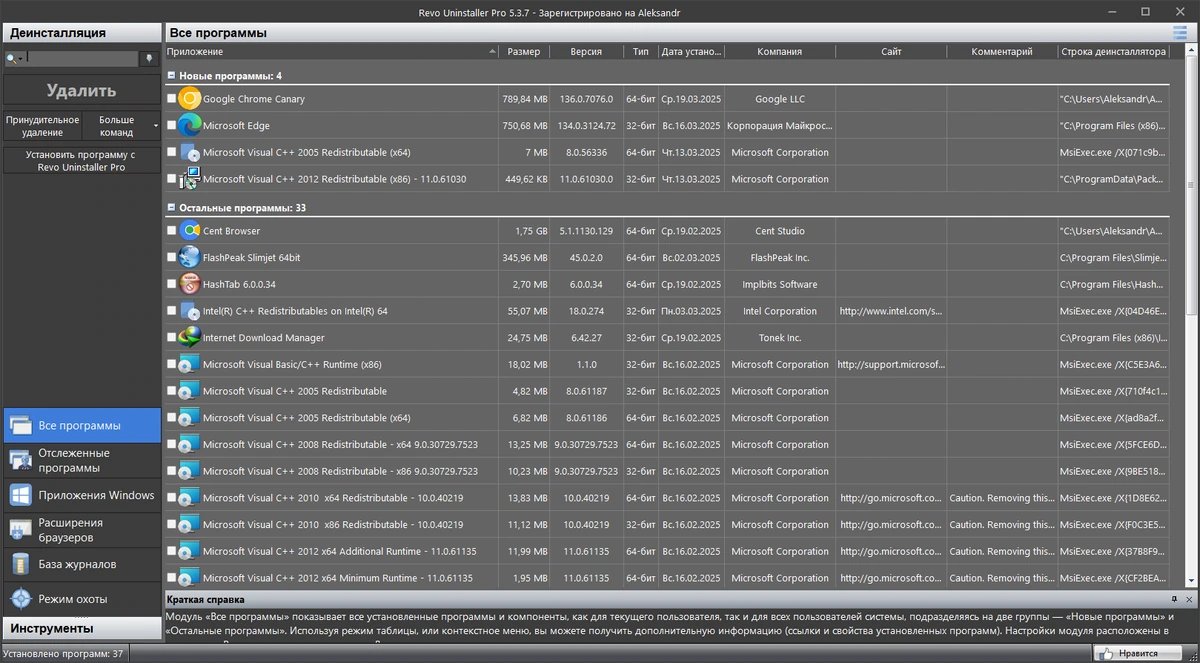Click the Отслеженные программы sidebar icon
1200x663 pixels.
coord(21,460)
